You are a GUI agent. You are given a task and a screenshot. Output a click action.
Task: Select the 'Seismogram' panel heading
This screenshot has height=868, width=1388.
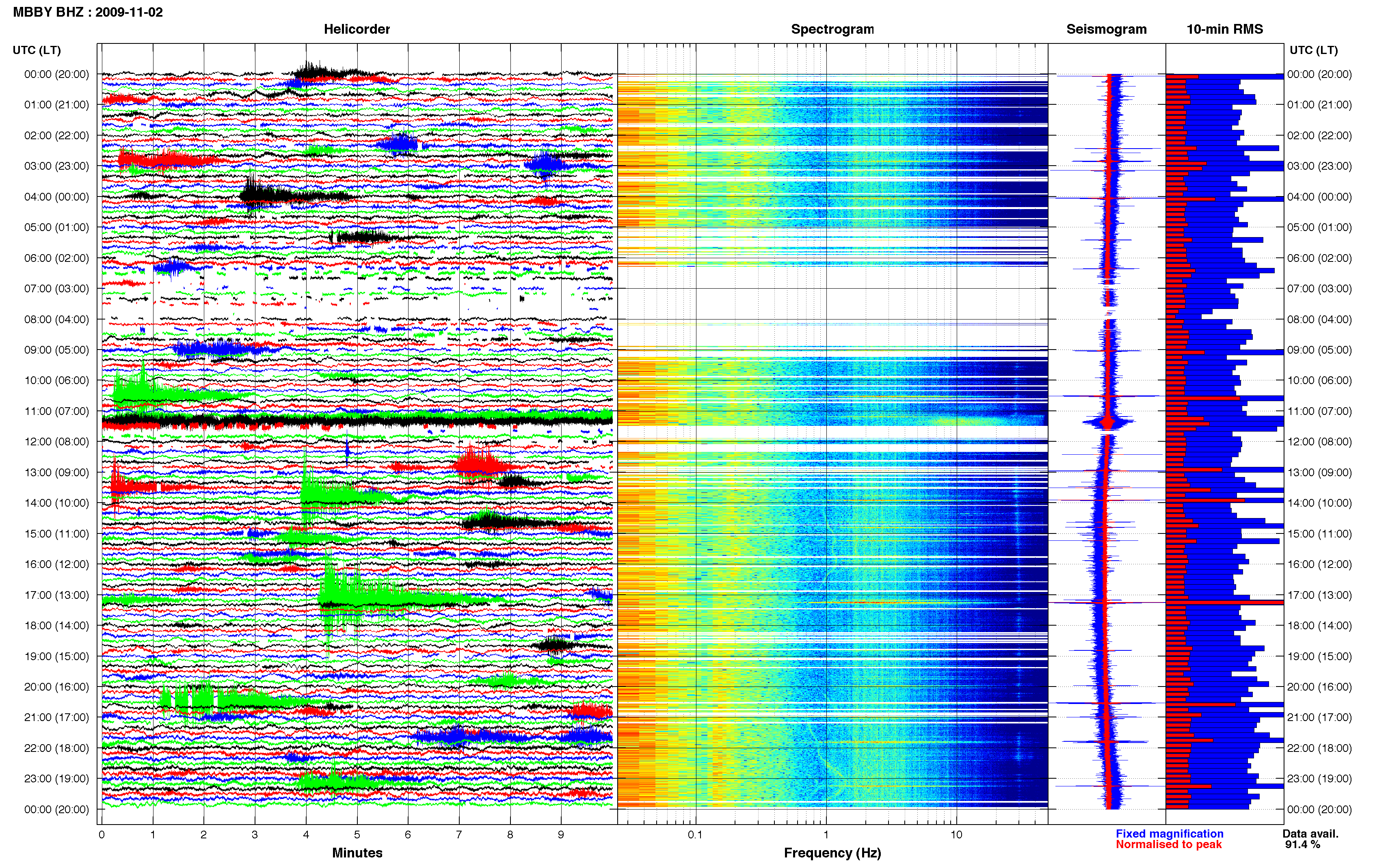1106,29
